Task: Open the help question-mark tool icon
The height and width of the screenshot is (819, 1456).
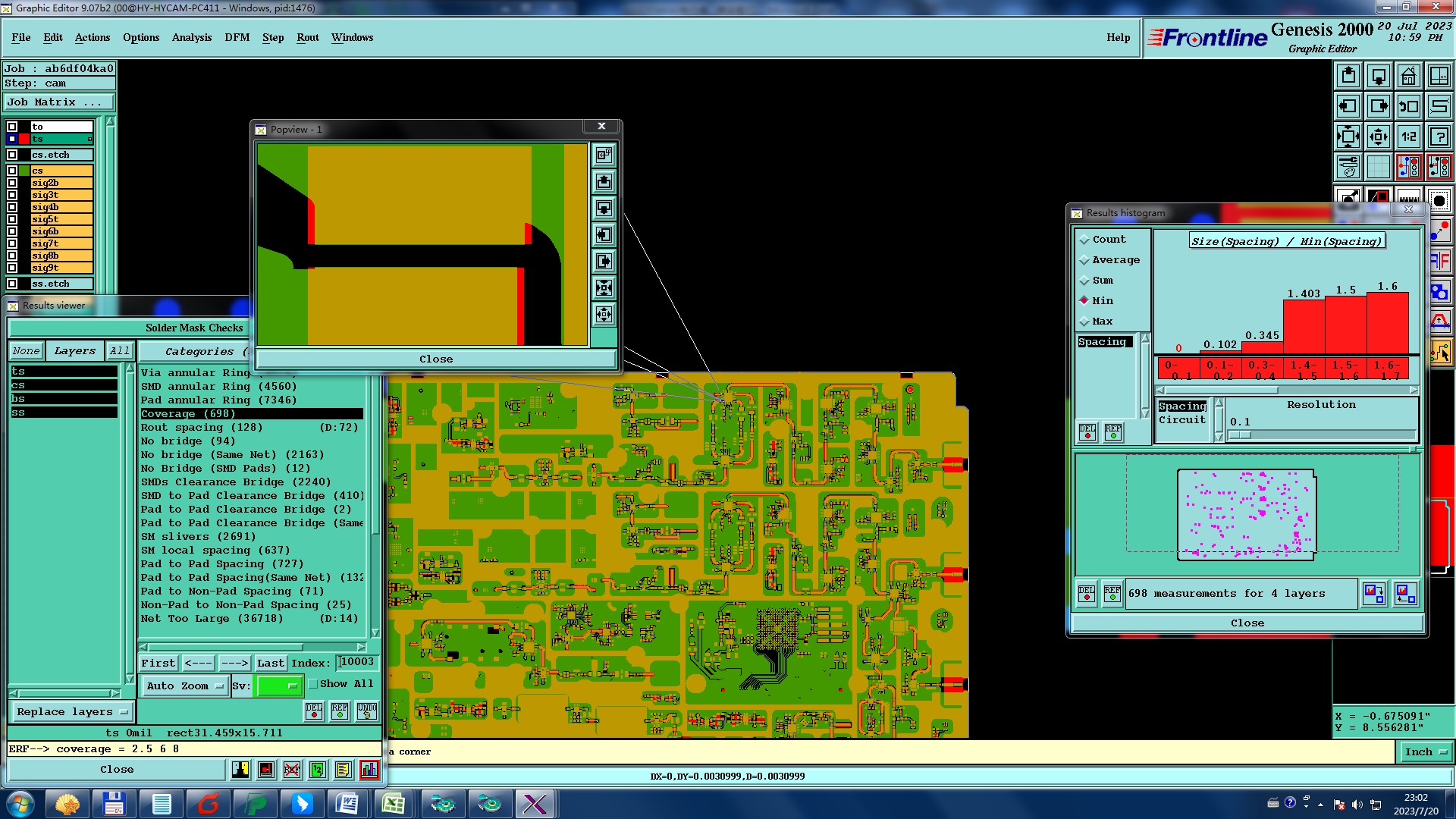Action: pyautogui.click(x=1439, y=136)
